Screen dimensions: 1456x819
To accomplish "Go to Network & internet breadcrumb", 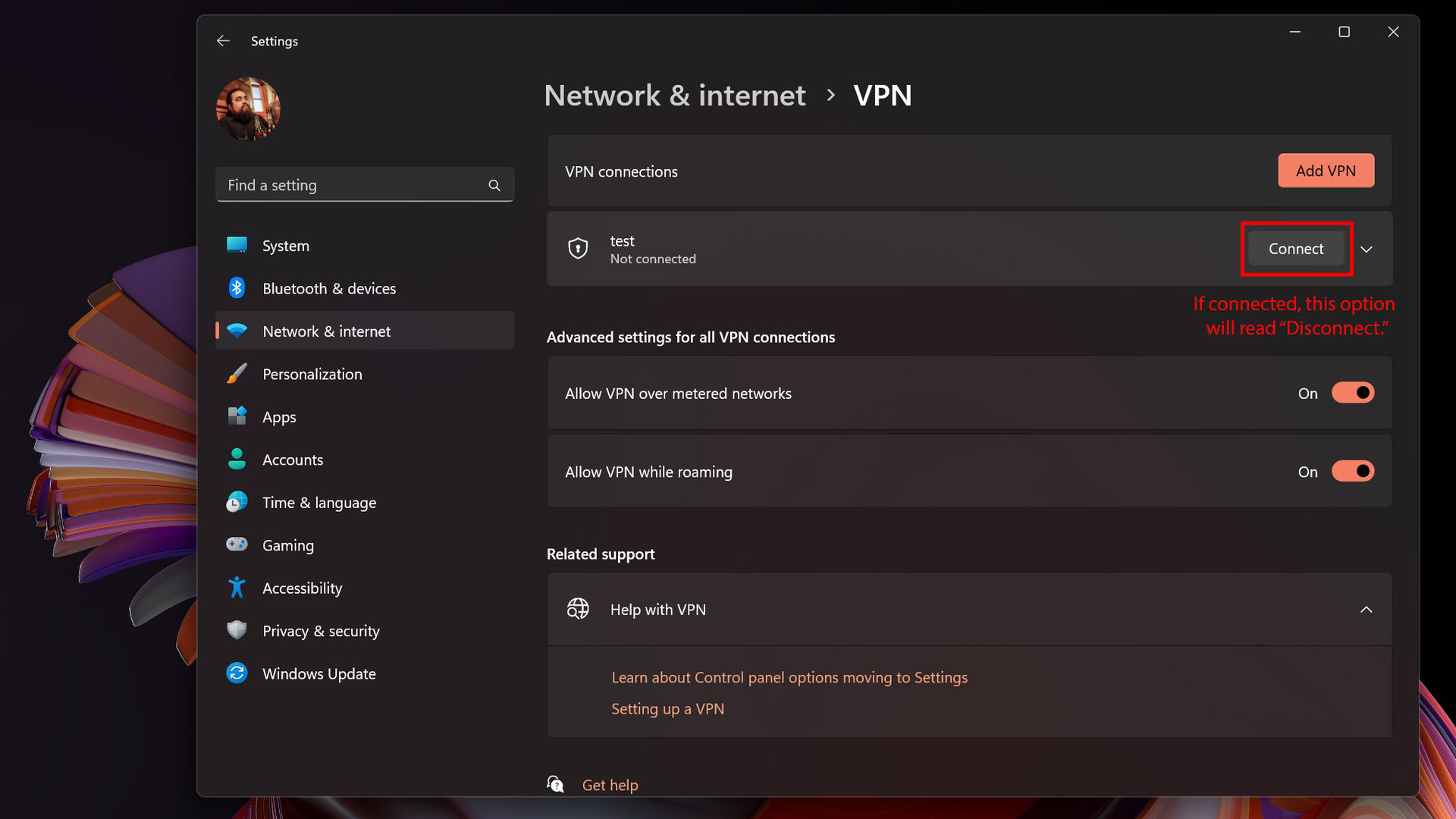I will point(674,96).
